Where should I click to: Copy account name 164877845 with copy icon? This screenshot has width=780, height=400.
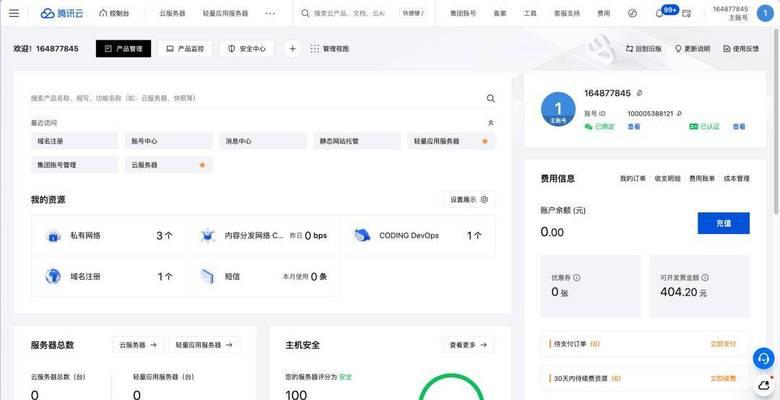point(639,93)
